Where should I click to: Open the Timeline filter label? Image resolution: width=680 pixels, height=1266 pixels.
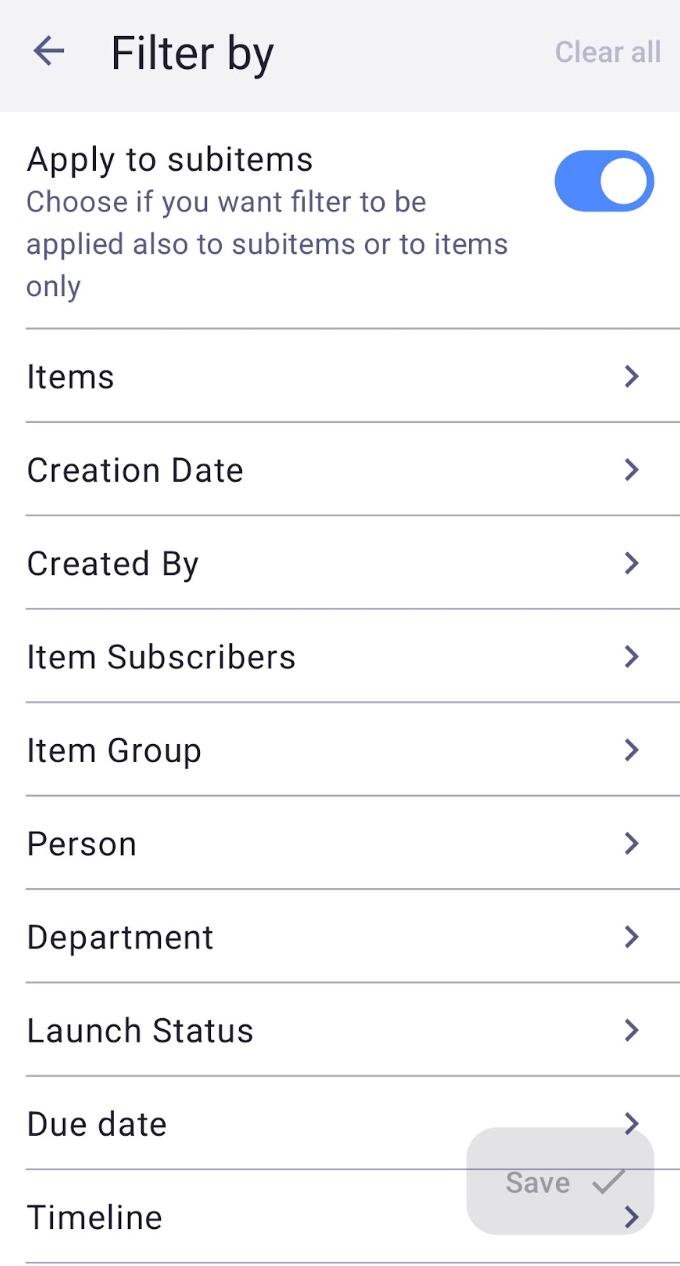(x=94, y=1217)
